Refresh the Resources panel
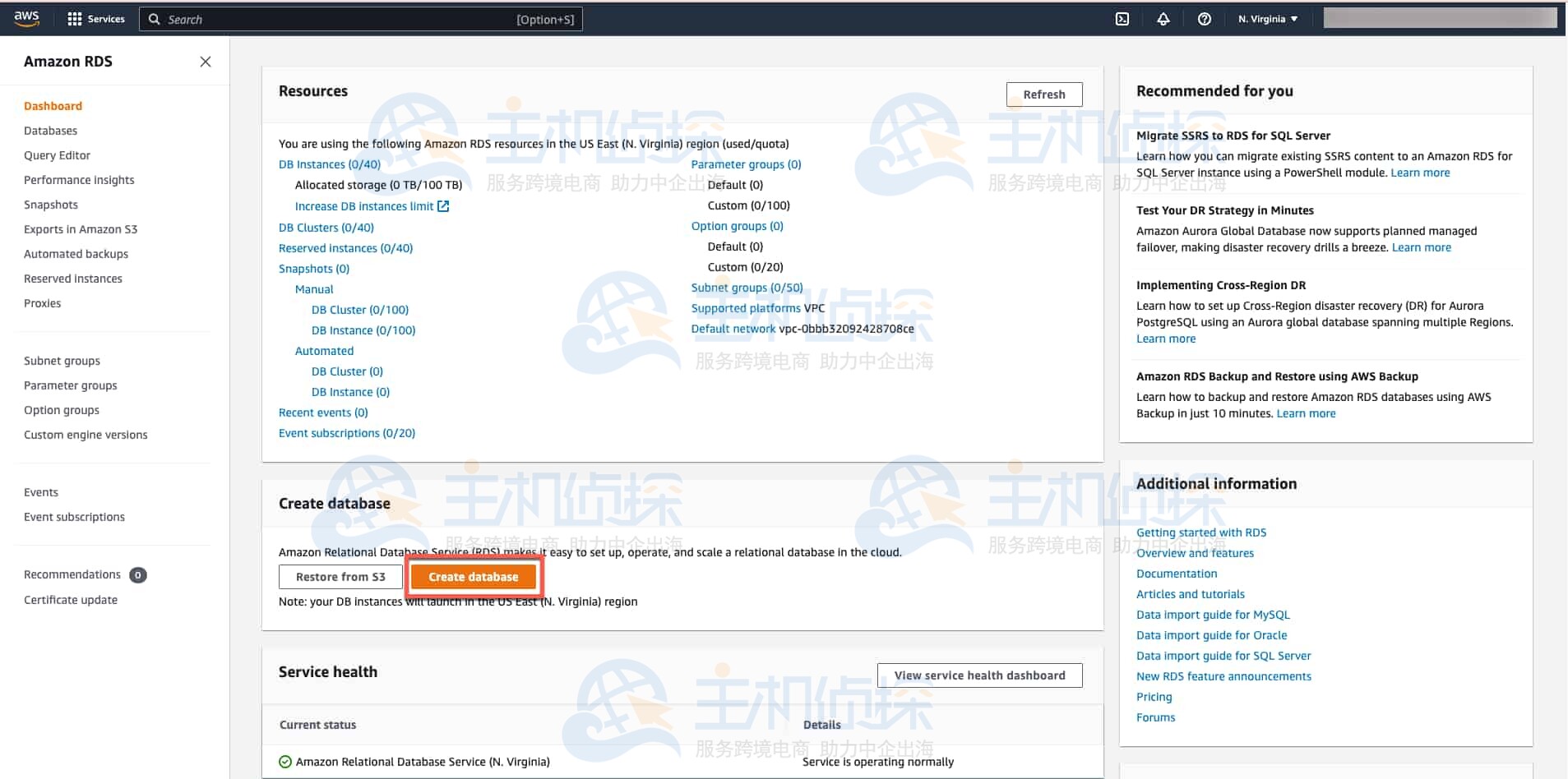This screenshot has height=779, width=1568. pyautogui.click(x=1043, y=94)
